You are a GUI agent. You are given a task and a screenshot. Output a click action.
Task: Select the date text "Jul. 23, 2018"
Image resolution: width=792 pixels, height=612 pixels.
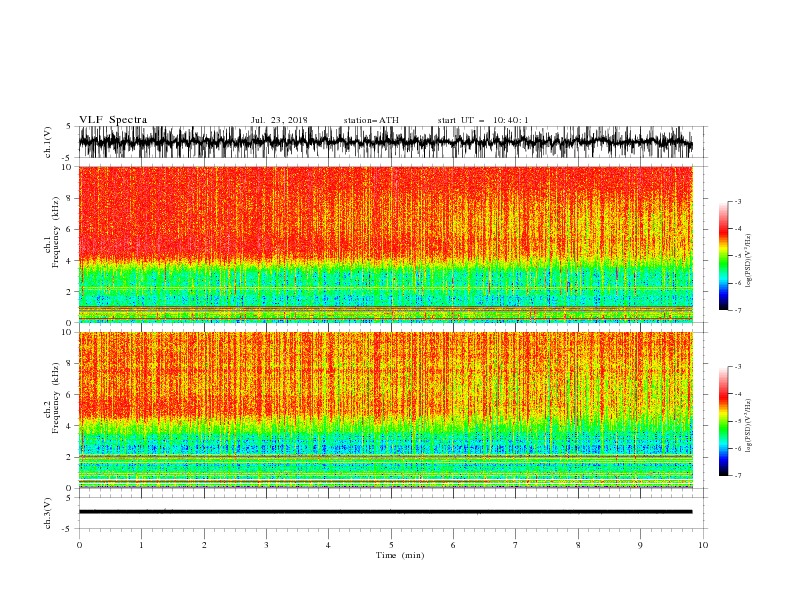[279, 120]
